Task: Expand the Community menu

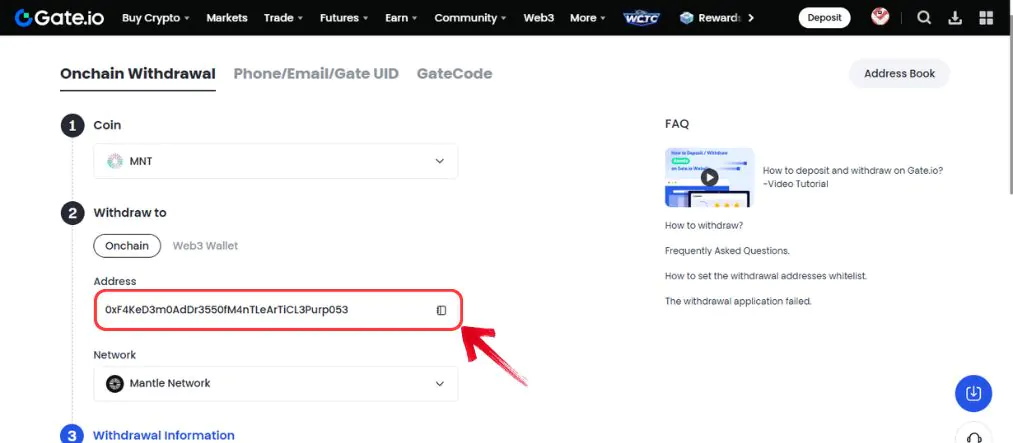Action: click(470, 18)
